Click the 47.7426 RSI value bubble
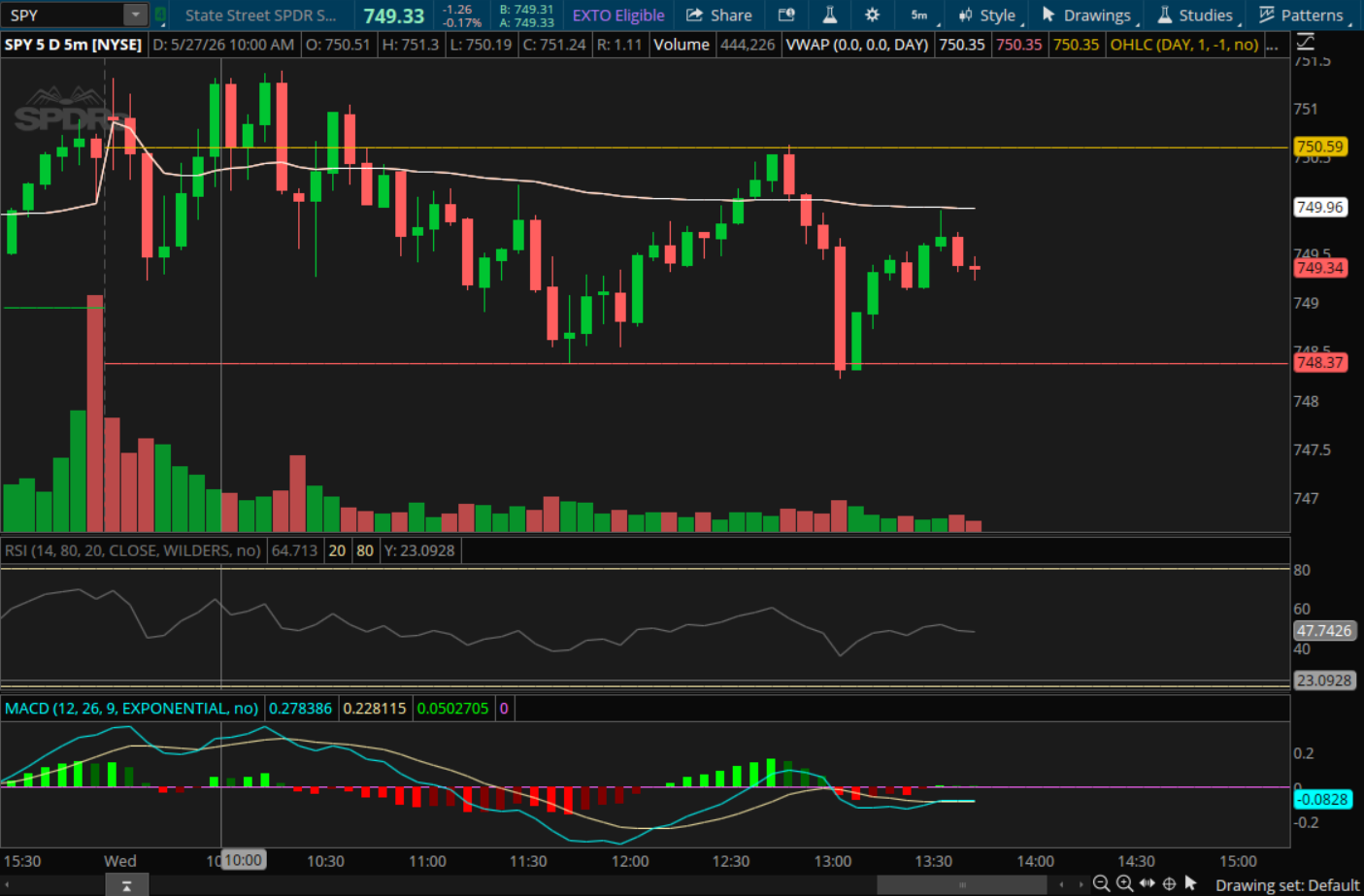Viewport: 1364px width, 896px height. pyautogui.click(x=1324, y=630)
